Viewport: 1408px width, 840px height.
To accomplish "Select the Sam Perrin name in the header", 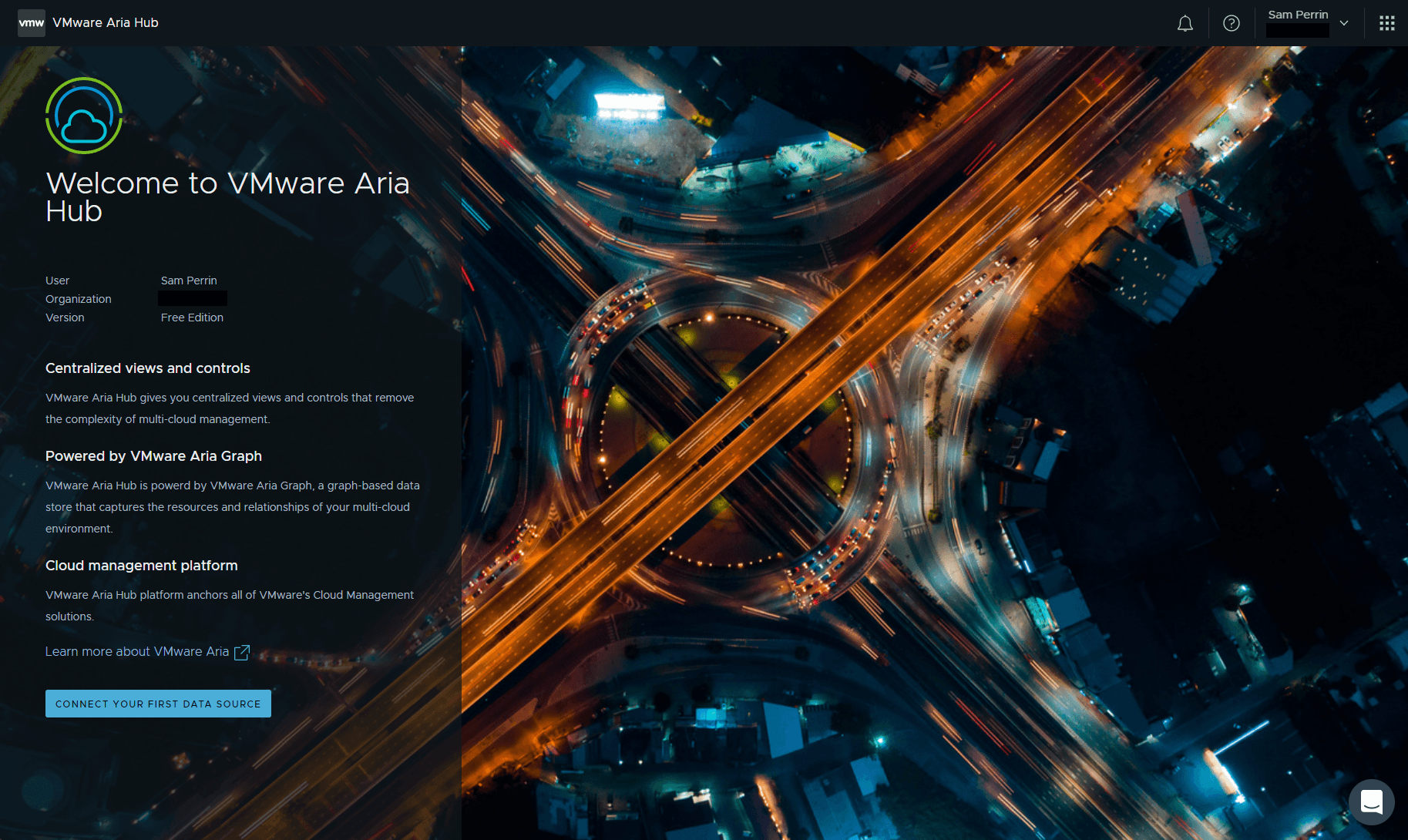I will coord(1298,14).
